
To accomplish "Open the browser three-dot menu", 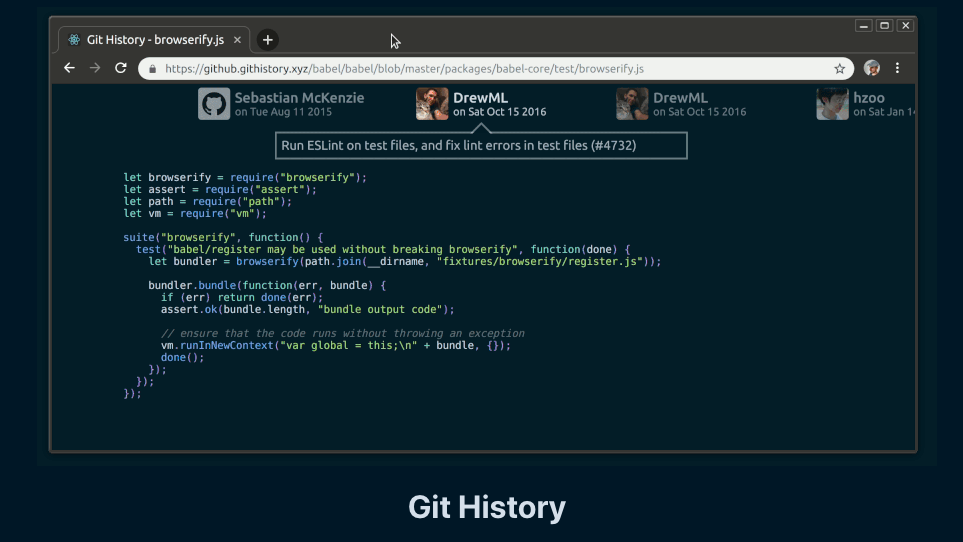I will click(x=897, y=68).
